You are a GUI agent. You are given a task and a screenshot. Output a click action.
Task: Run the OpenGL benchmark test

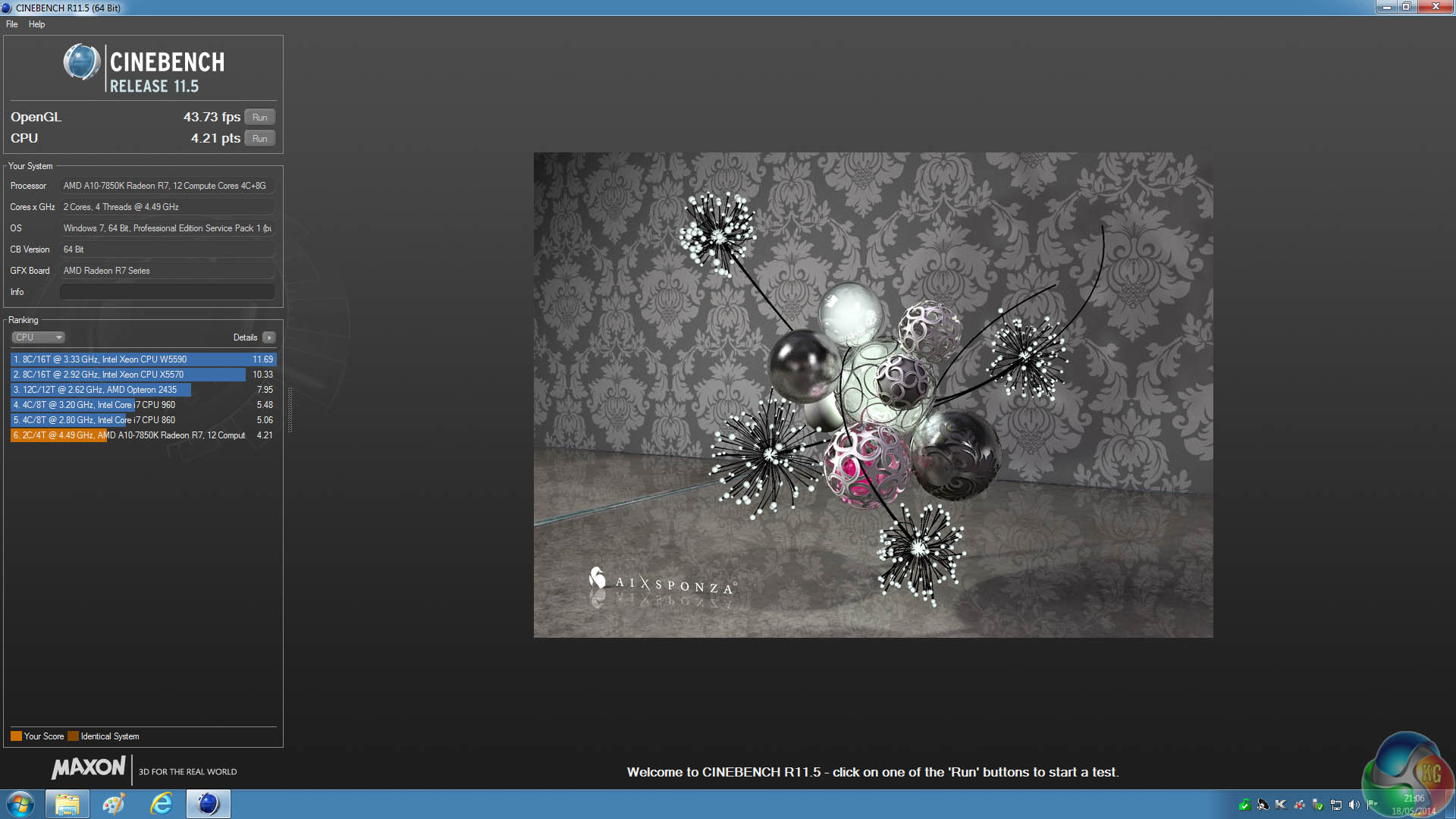pyautogui.click(x=259, y=118)
